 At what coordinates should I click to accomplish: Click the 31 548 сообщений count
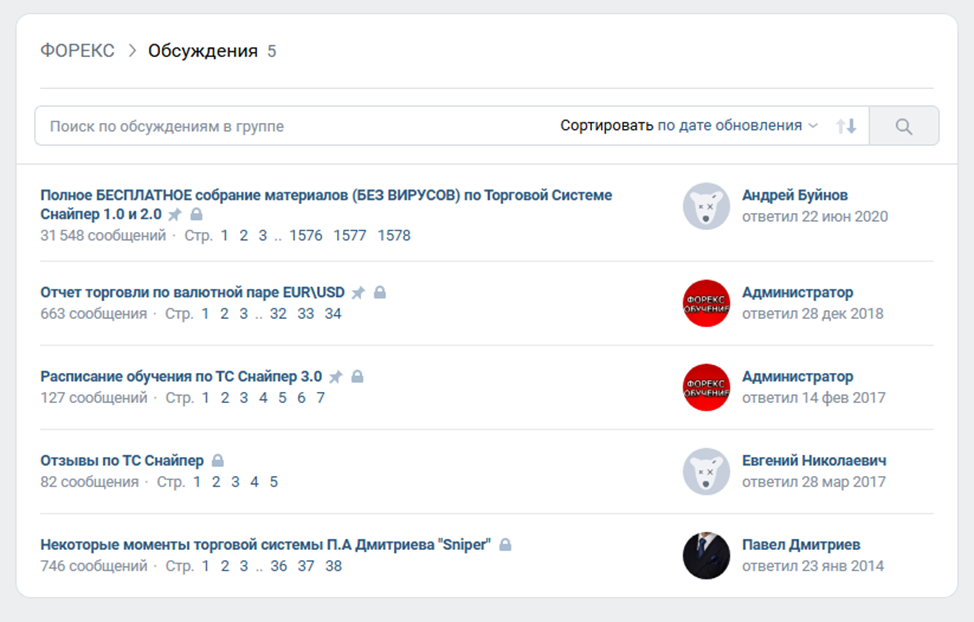(103, 236)
